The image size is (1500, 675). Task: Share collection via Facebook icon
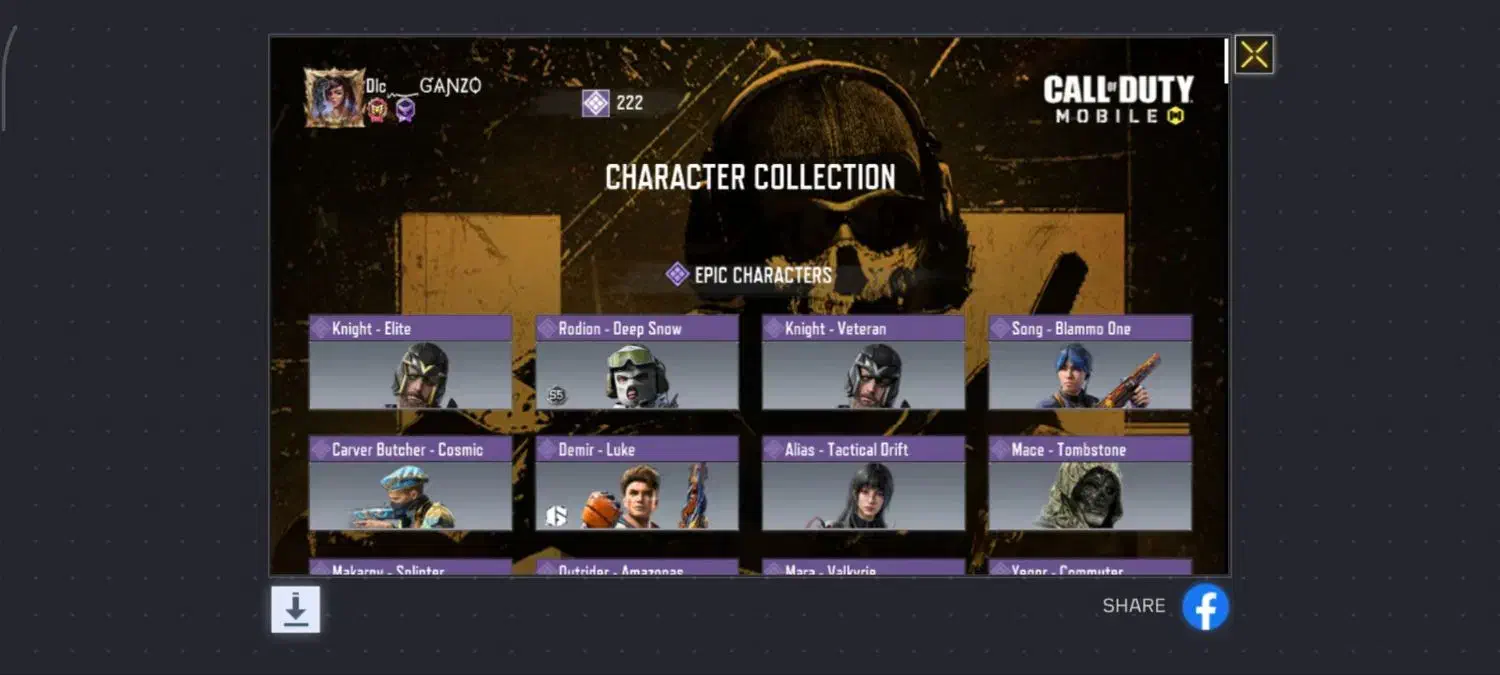1205,607
